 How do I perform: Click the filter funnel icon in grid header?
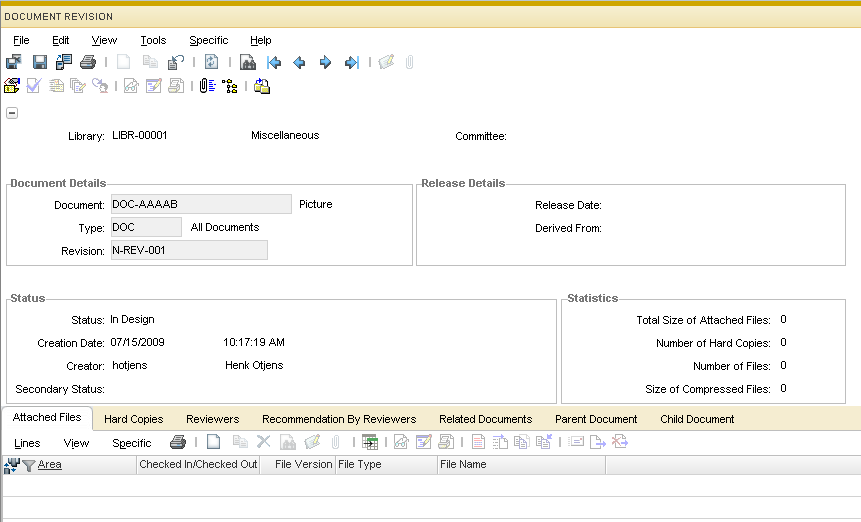click(x=29, y=465)
